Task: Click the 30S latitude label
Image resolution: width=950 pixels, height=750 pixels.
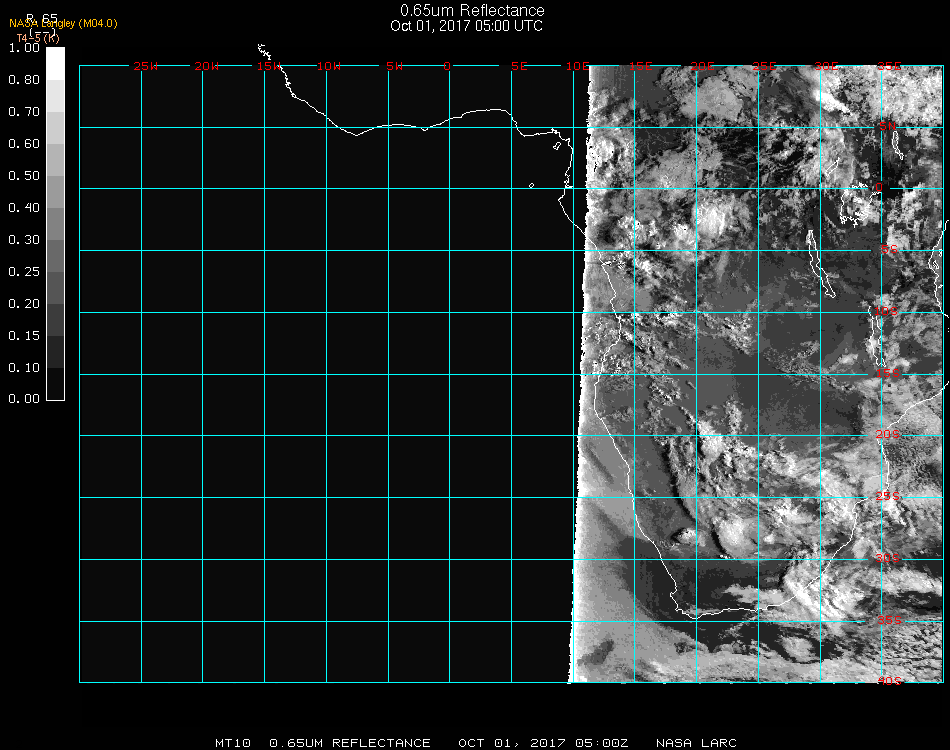Action: (888, 558)
